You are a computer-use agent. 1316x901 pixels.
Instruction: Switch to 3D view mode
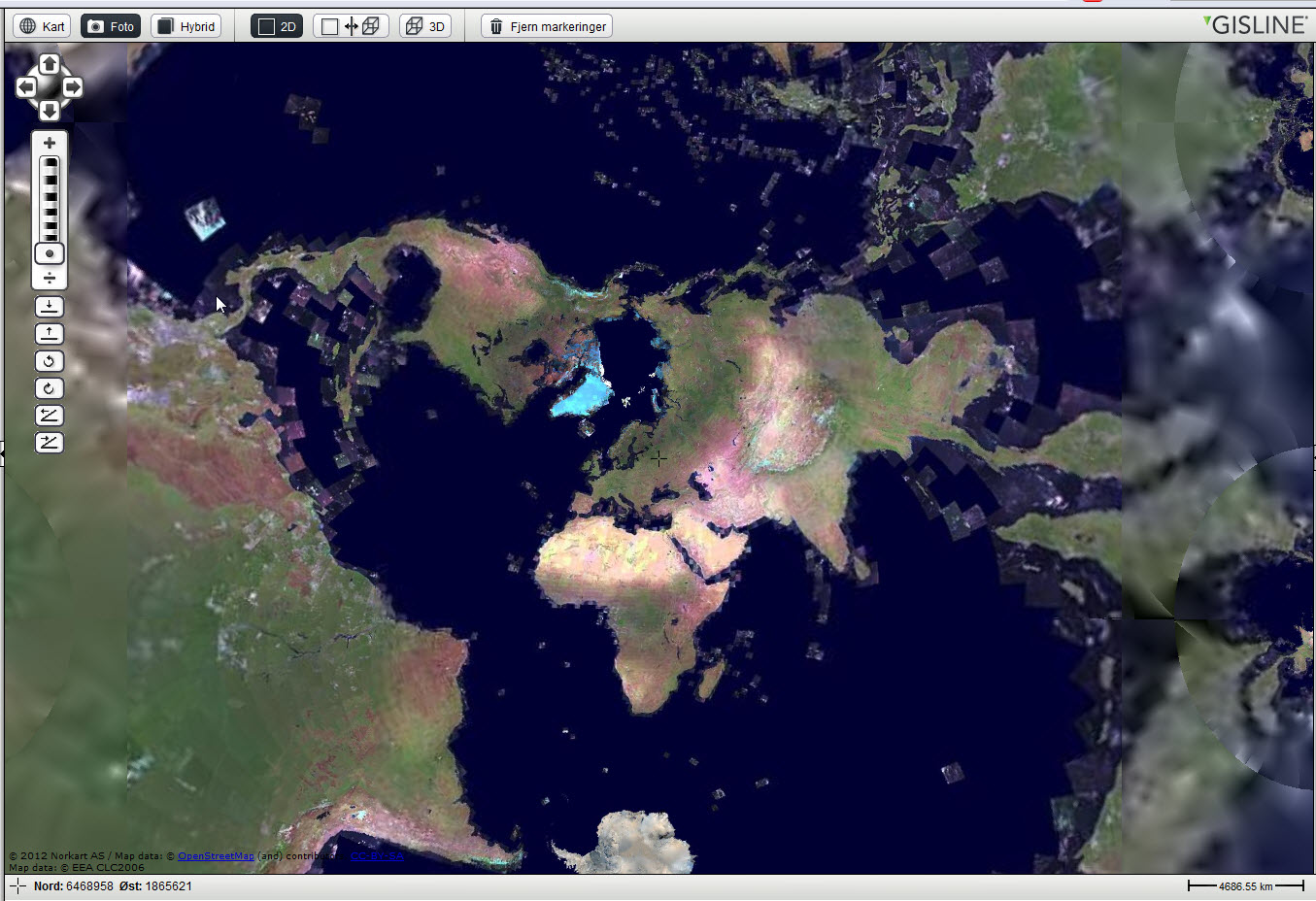[x=425, y=26]
